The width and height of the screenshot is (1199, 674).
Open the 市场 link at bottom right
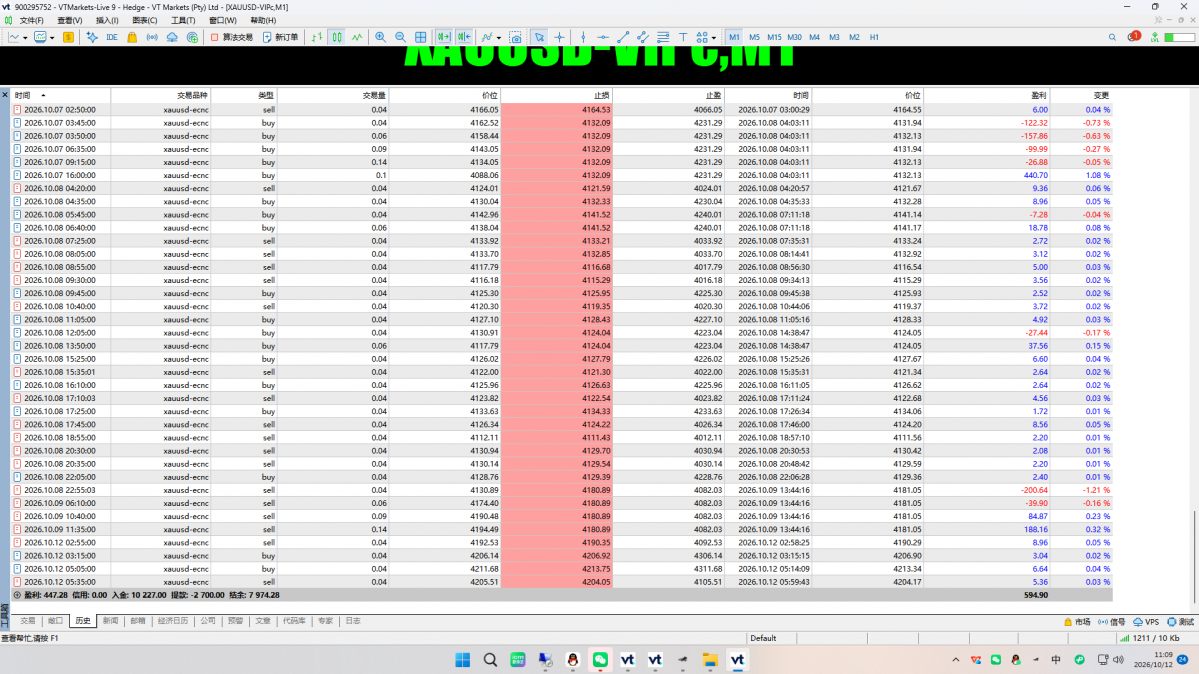point(1077,622)
